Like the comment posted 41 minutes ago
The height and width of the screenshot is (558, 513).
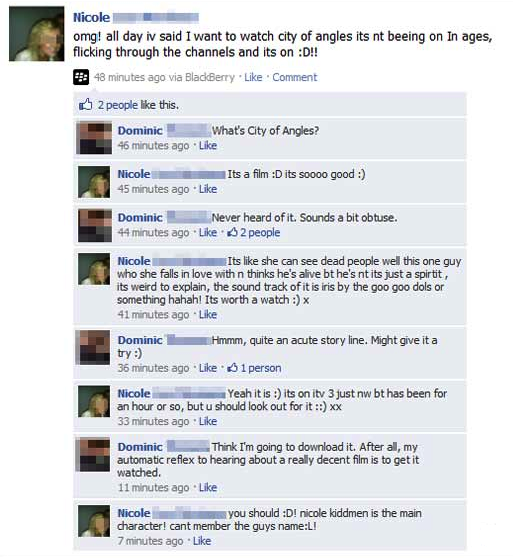point(208,315)
